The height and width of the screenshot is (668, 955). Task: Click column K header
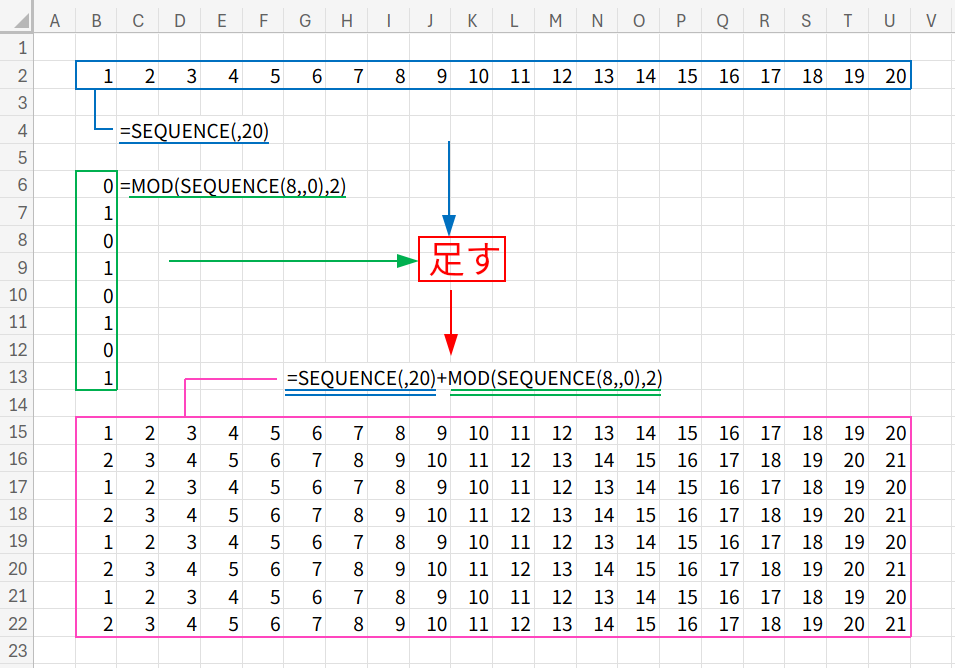(471, 21)
